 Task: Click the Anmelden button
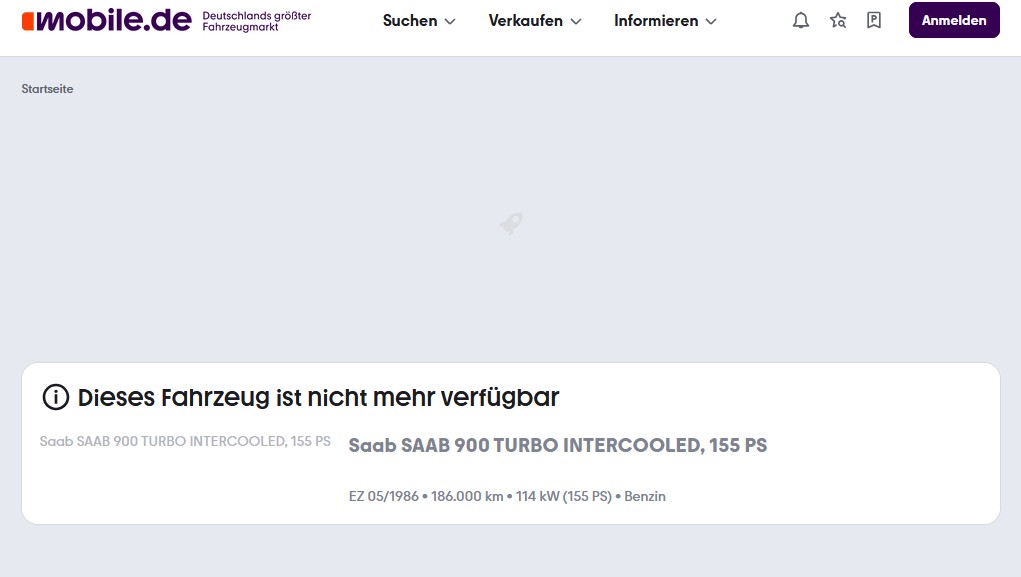[x=954, y=20]
